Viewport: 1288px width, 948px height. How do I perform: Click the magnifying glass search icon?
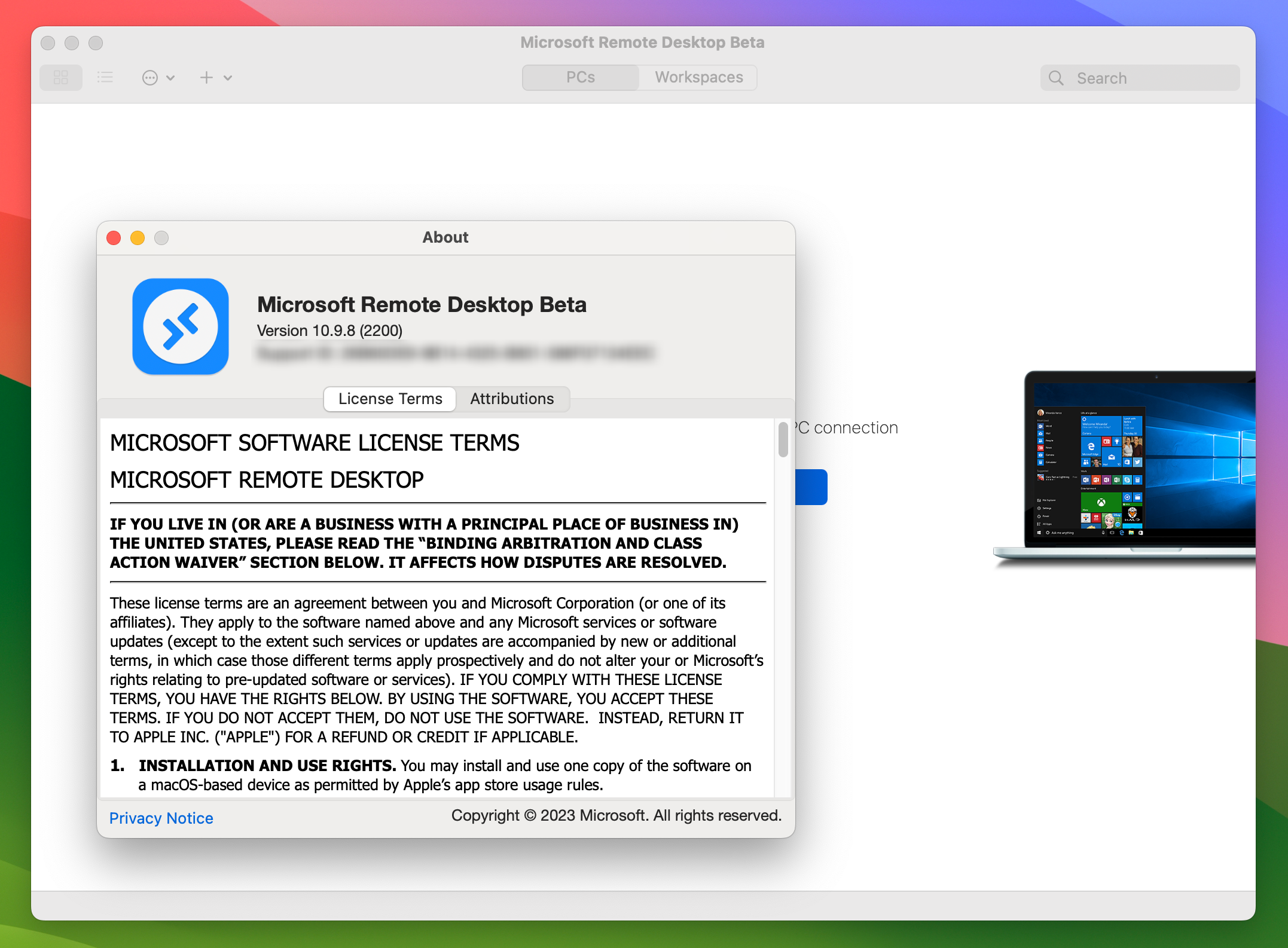coord(1057,78)
